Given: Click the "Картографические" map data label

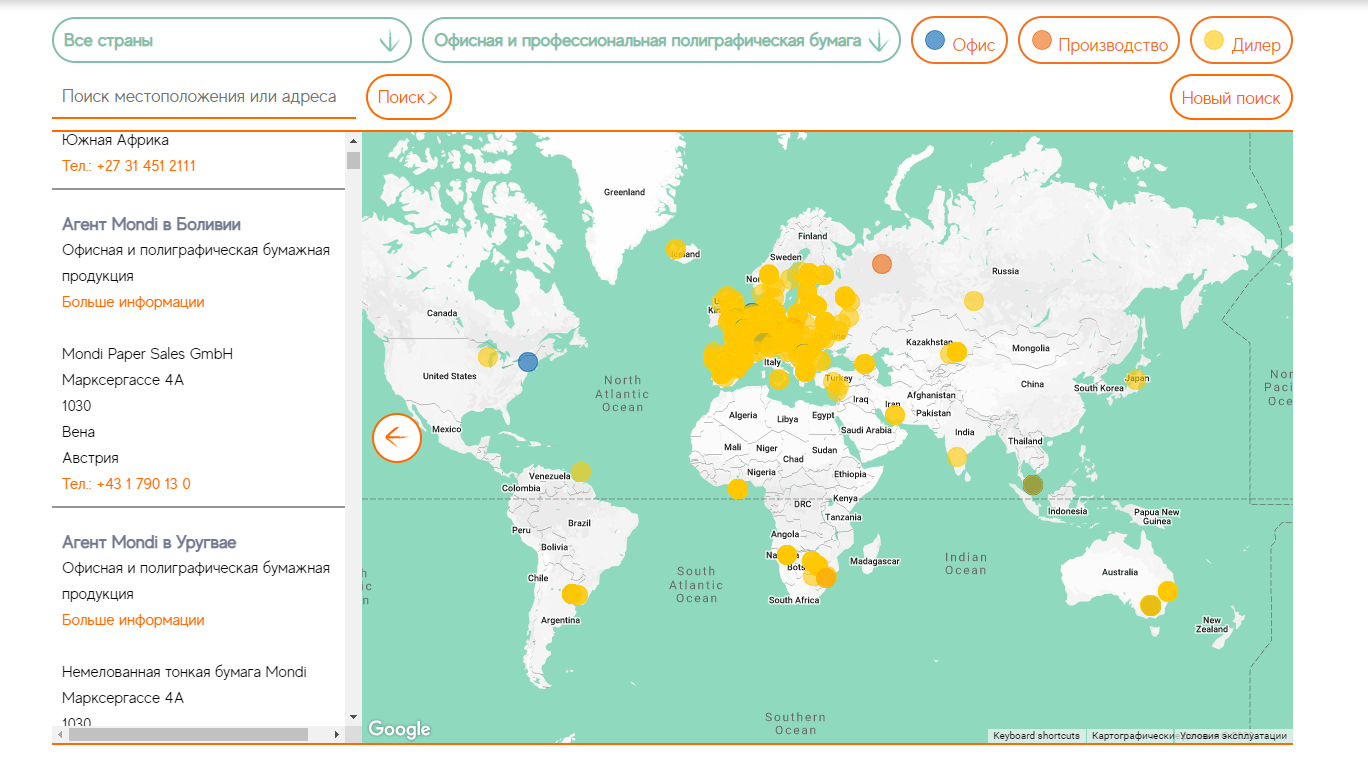Looking at the screenshot, I should (x=1132, y=736).
